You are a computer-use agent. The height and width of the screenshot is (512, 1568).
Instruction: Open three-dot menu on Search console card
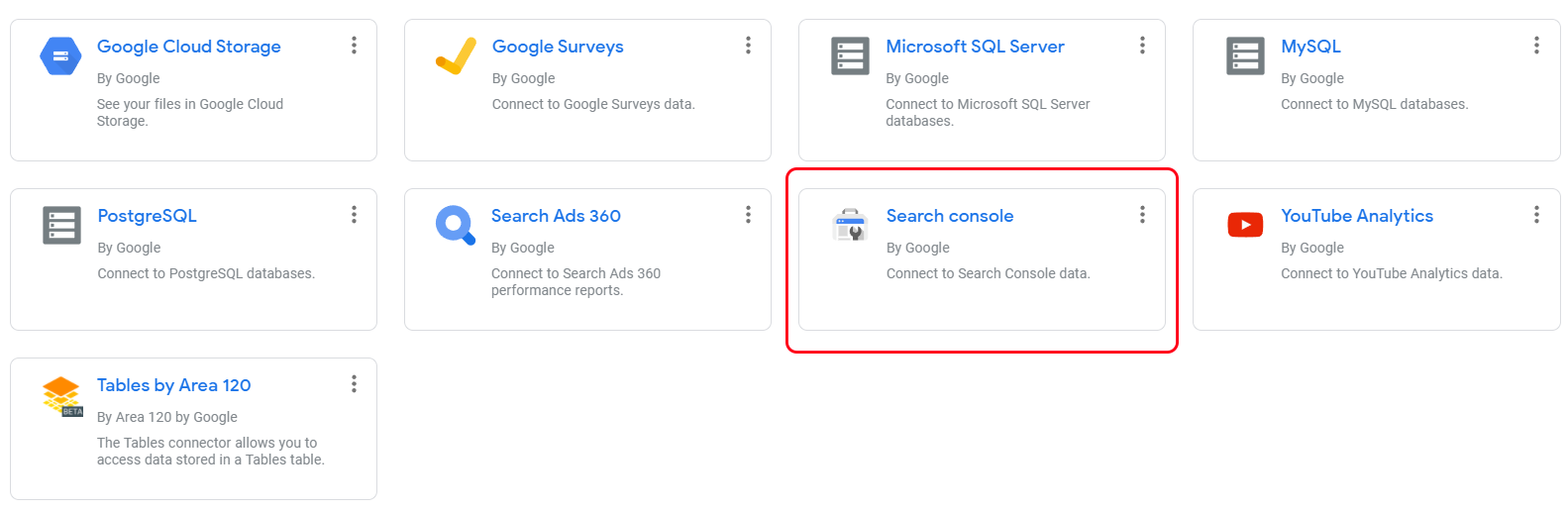[1142, 215]
